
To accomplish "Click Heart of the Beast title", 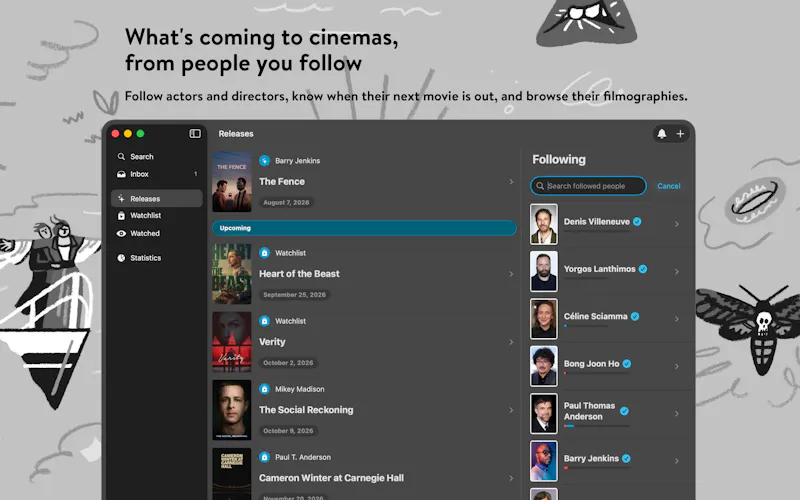I will pos(299,274).
